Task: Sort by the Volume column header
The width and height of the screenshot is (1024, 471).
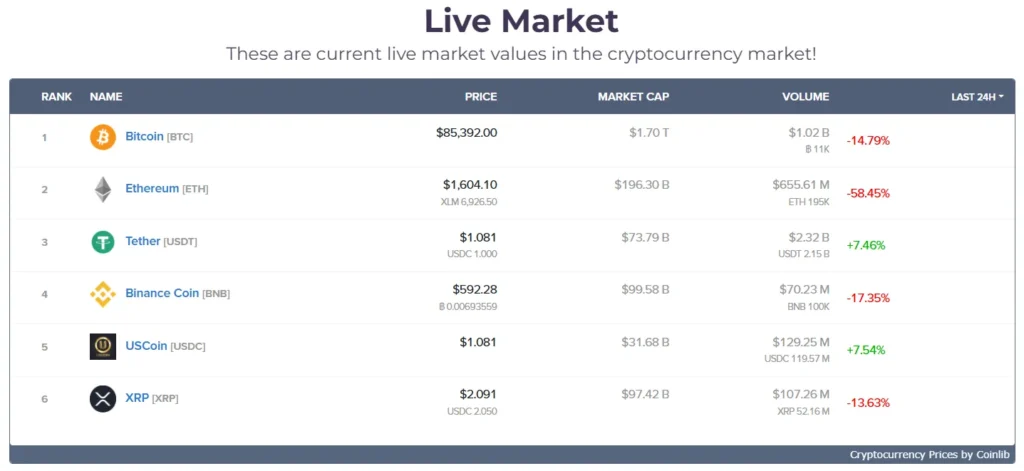Action: 805,97
